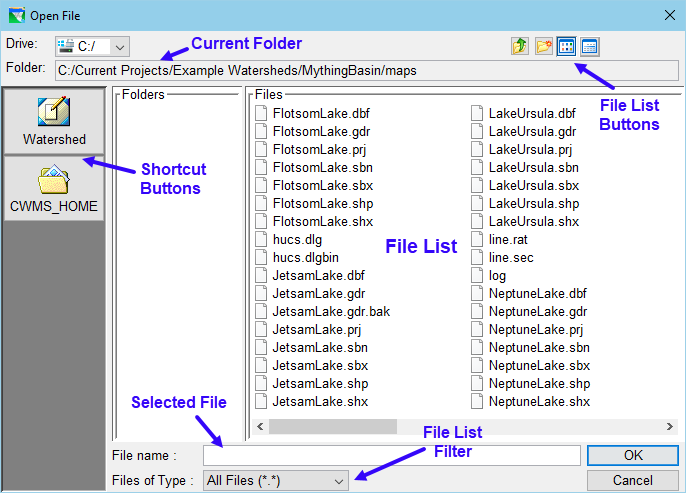Switch to details view
Image resolution: width=686 pixels, height=493 pixels.
coord(590,46)
